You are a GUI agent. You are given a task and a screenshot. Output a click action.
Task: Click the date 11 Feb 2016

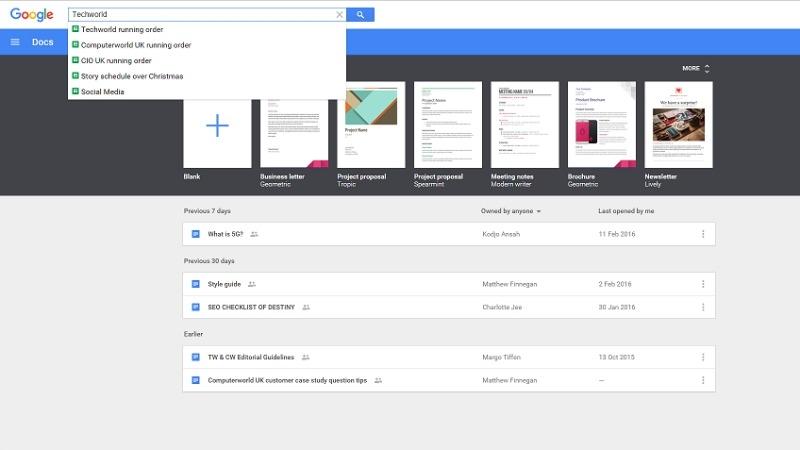617,234
